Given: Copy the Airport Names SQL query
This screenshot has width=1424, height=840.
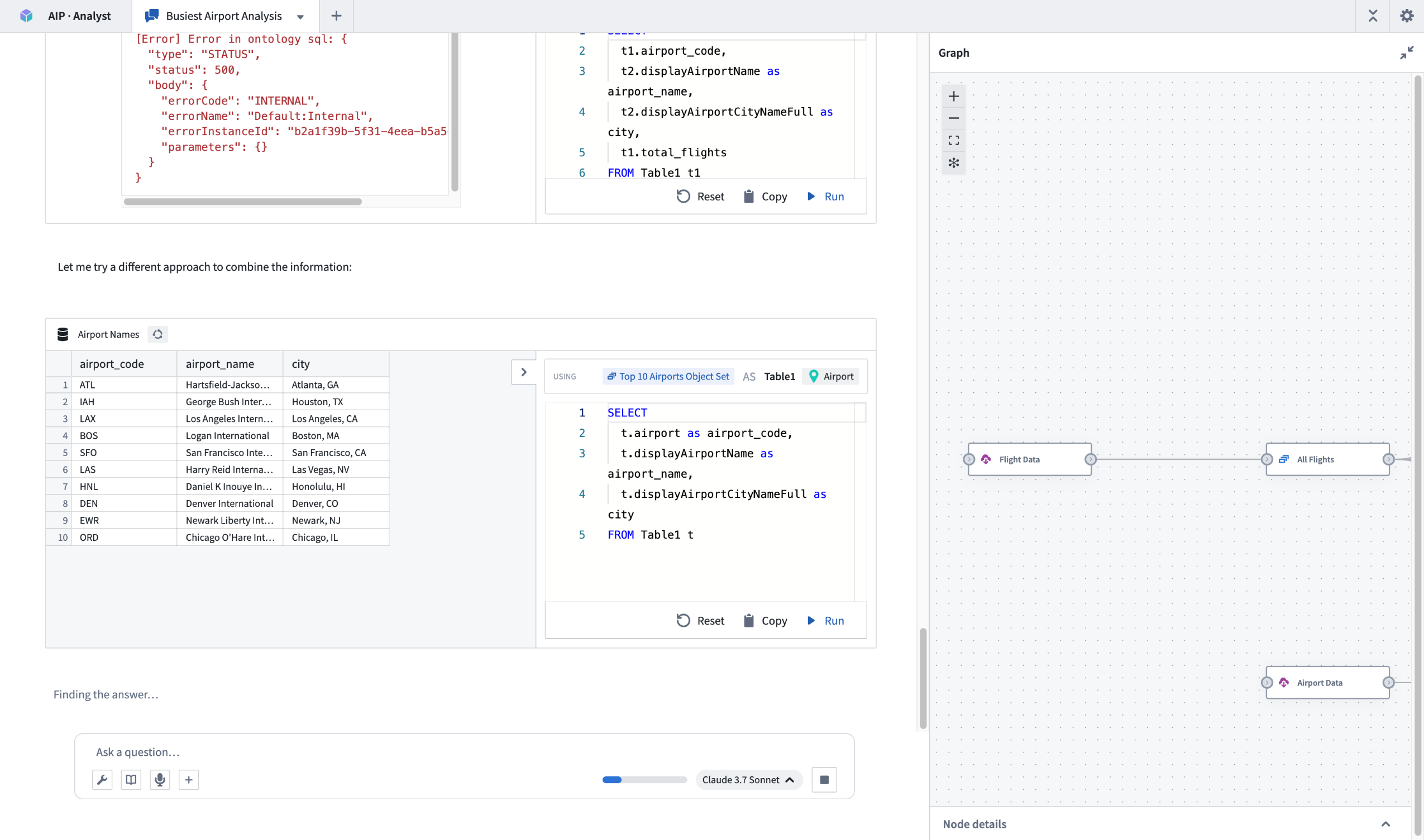Looking at the screenshot, I should point(765,621).
